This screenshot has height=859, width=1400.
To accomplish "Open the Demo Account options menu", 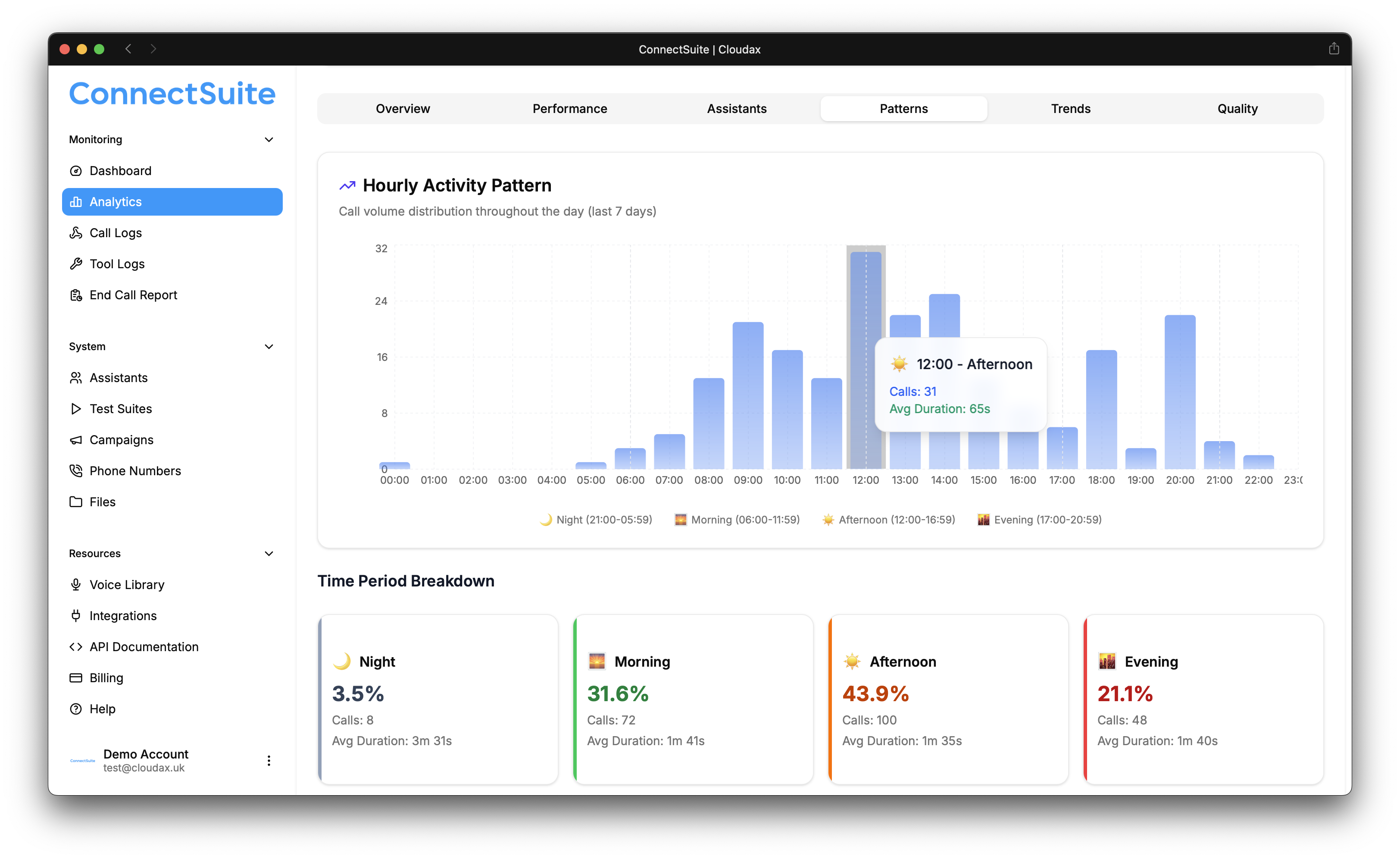I will pos(269,760).
